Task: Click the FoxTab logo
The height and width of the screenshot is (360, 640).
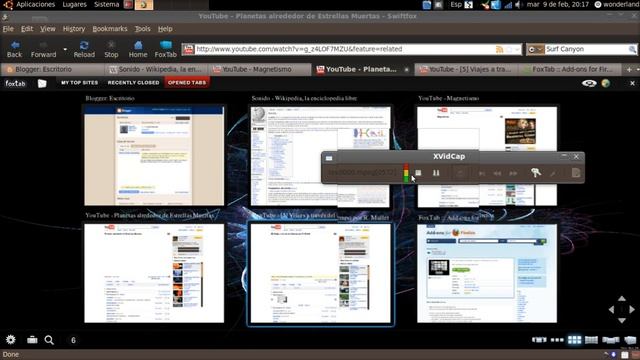Action: 15,83
